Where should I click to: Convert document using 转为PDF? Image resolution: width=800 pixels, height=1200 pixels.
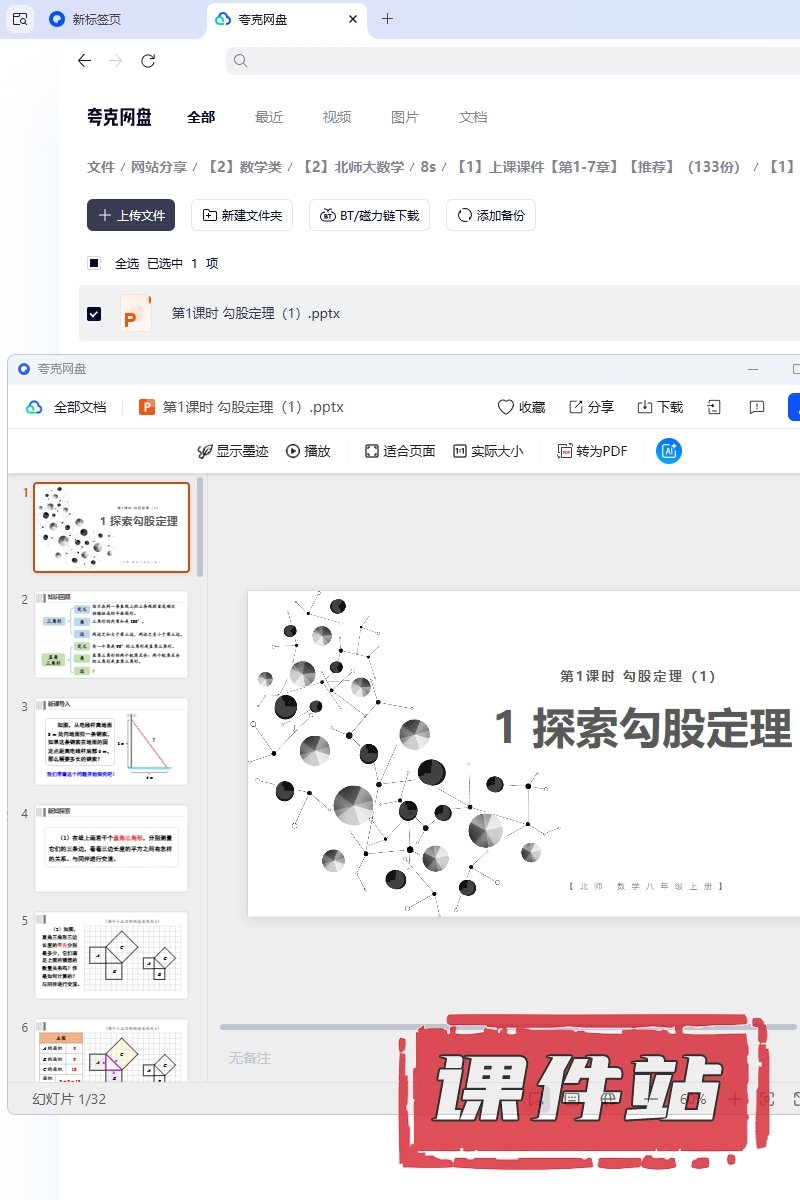point(592,451)
